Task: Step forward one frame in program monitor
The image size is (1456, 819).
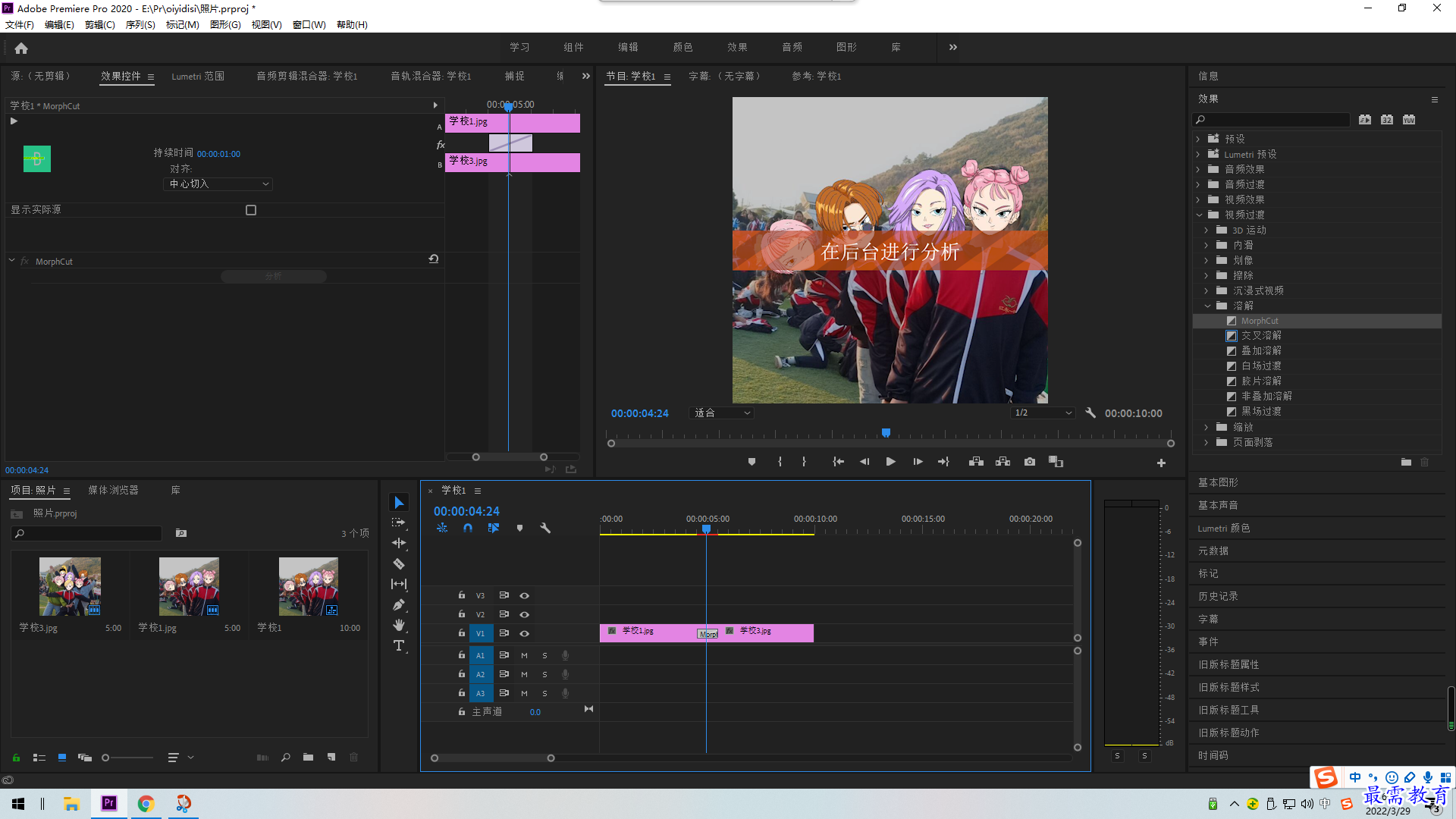Action: (918, 462)
